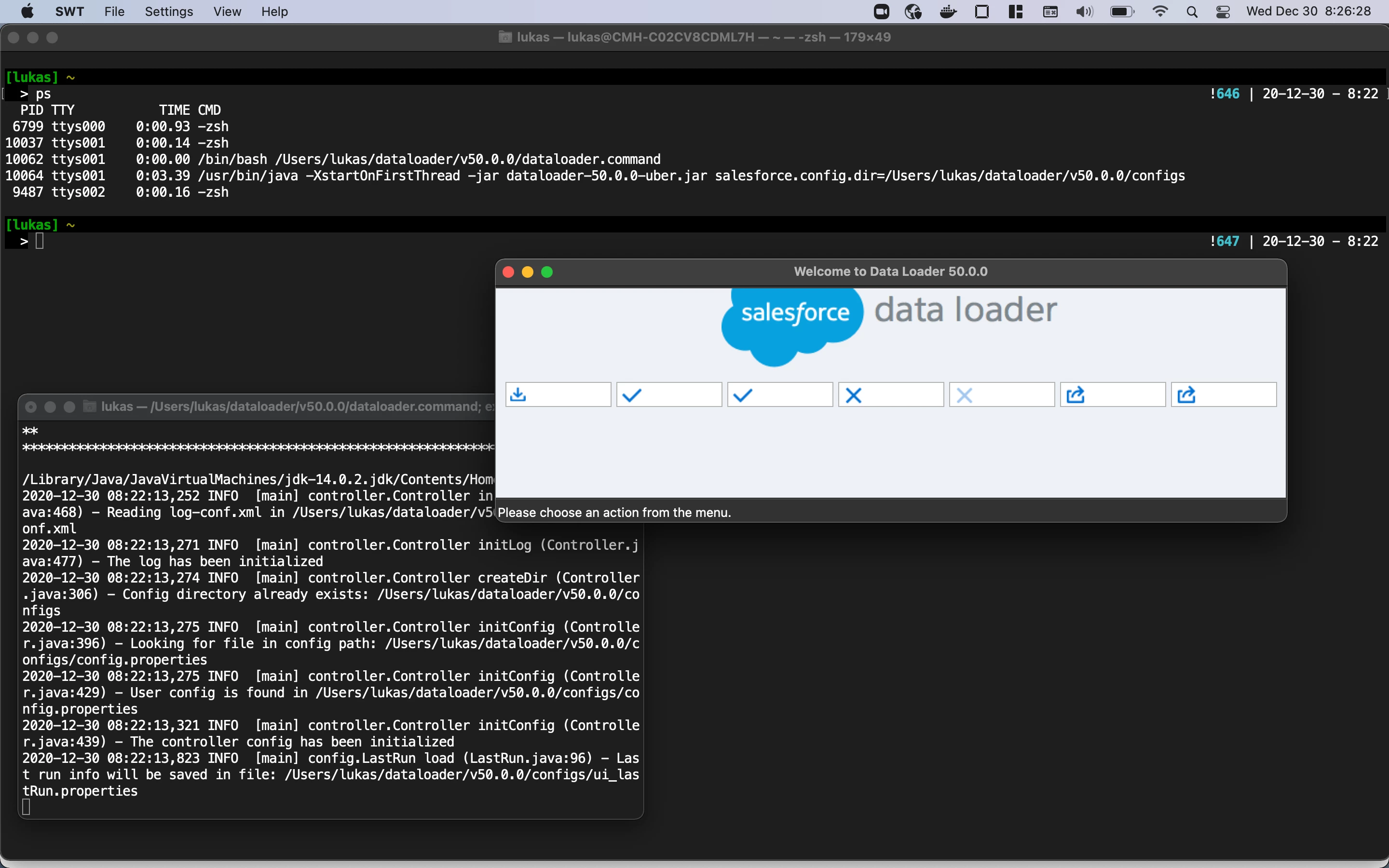Open the File menu
Viewport: 1389px width, 868px height.
pyautogui.click(x=114, y=12)
